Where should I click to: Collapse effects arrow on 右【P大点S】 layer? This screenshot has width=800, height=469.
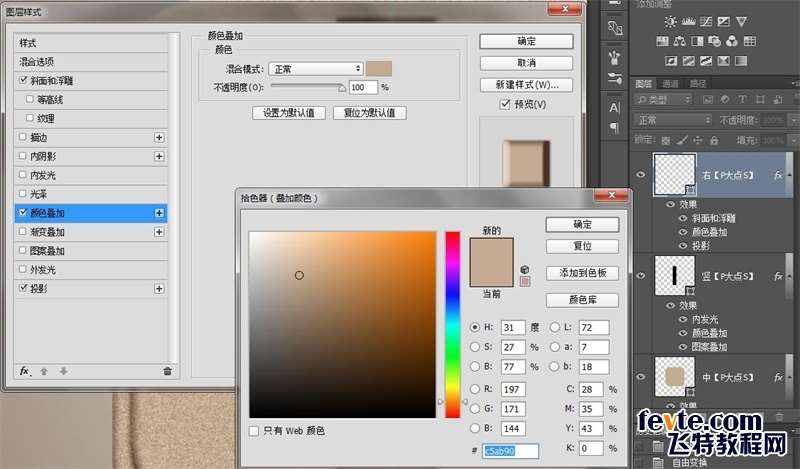coord(789,175)
